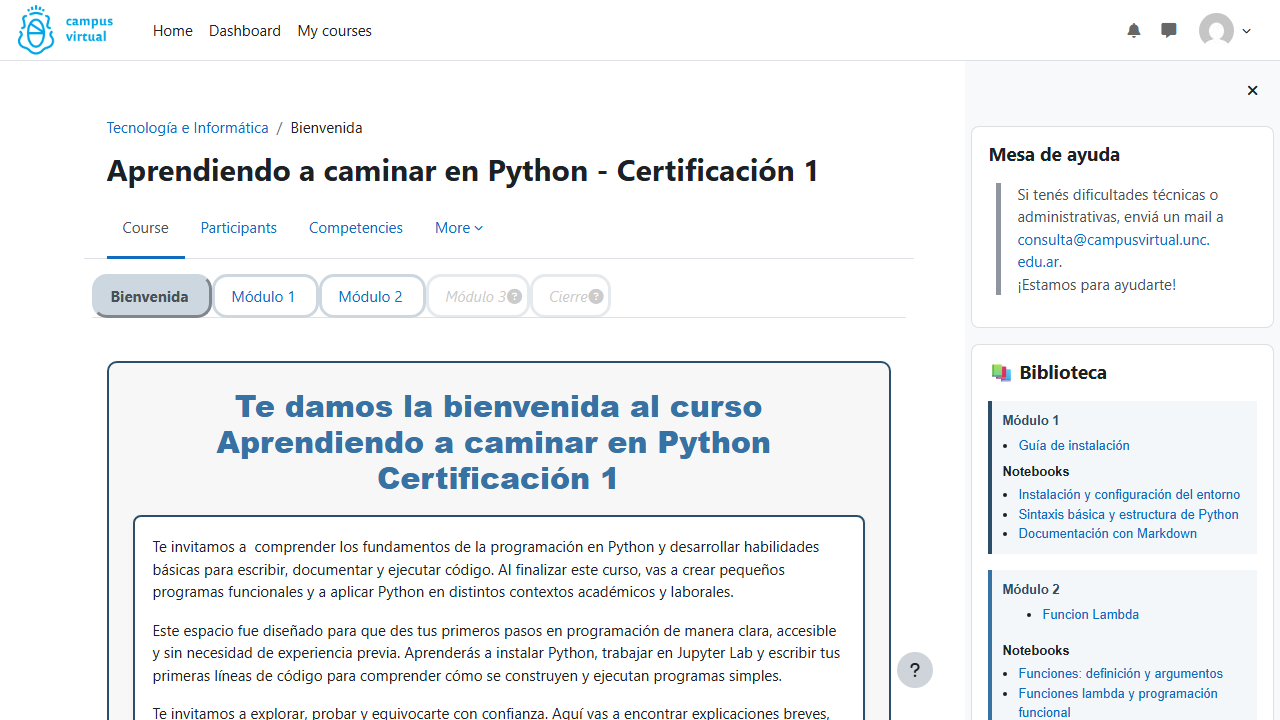Click the '¡Estamos para ayudarte!' text

(1097, 285)
